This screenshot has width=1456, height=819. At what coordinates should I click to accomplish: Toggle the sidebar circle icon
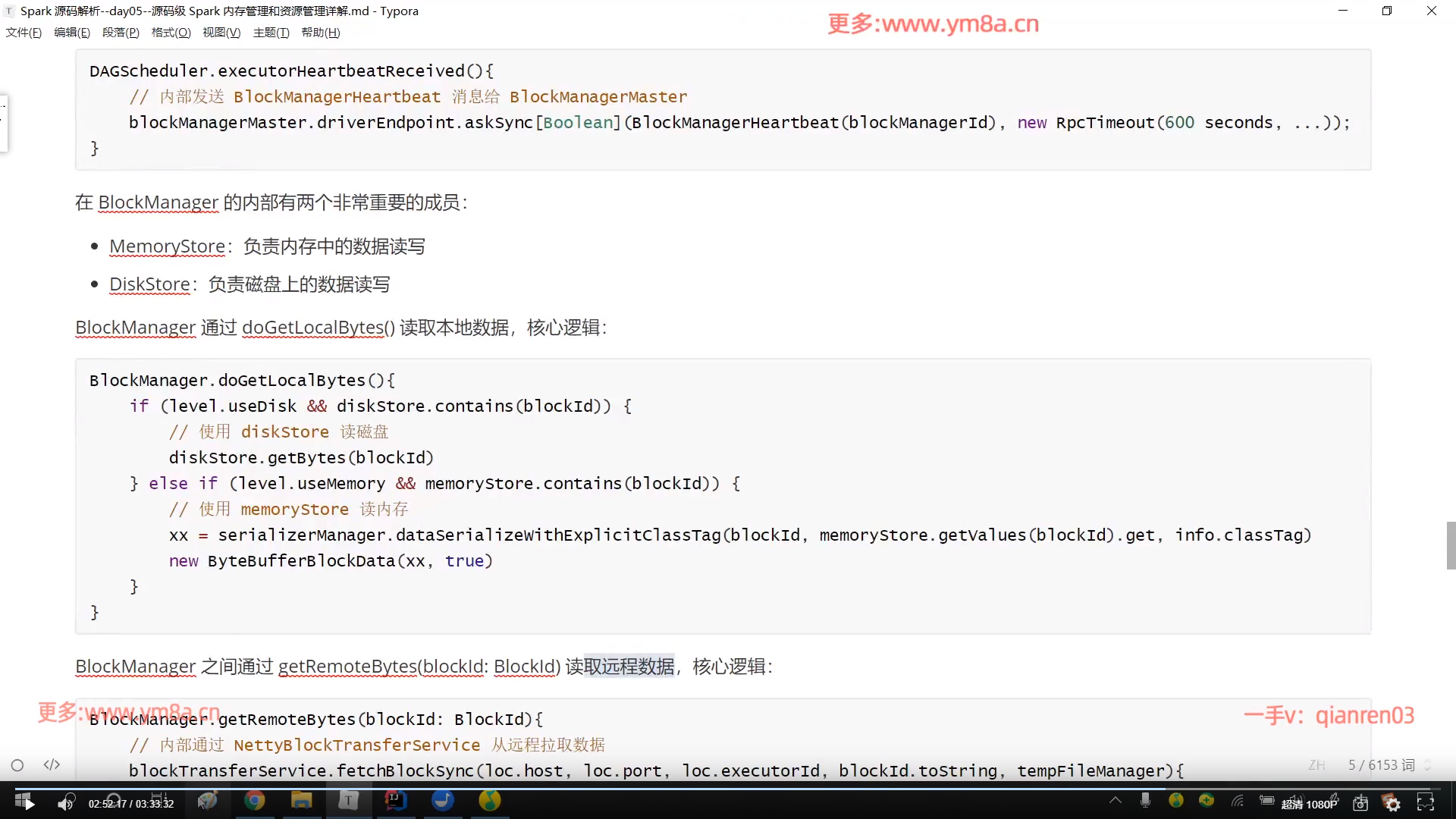tap(17, 765)
